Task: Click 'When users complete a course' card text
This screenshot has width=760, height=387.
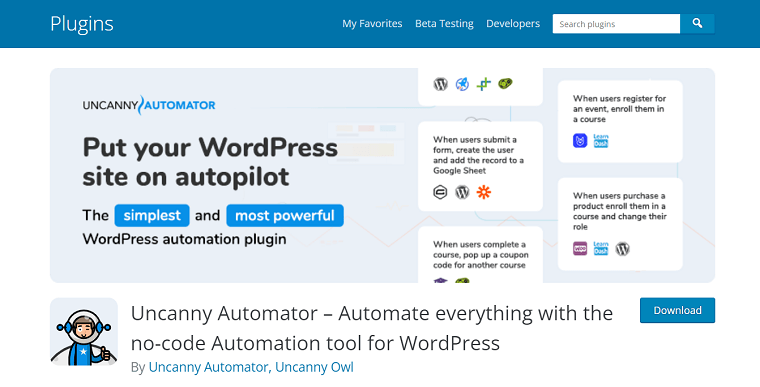Action: tap(480, 255)
